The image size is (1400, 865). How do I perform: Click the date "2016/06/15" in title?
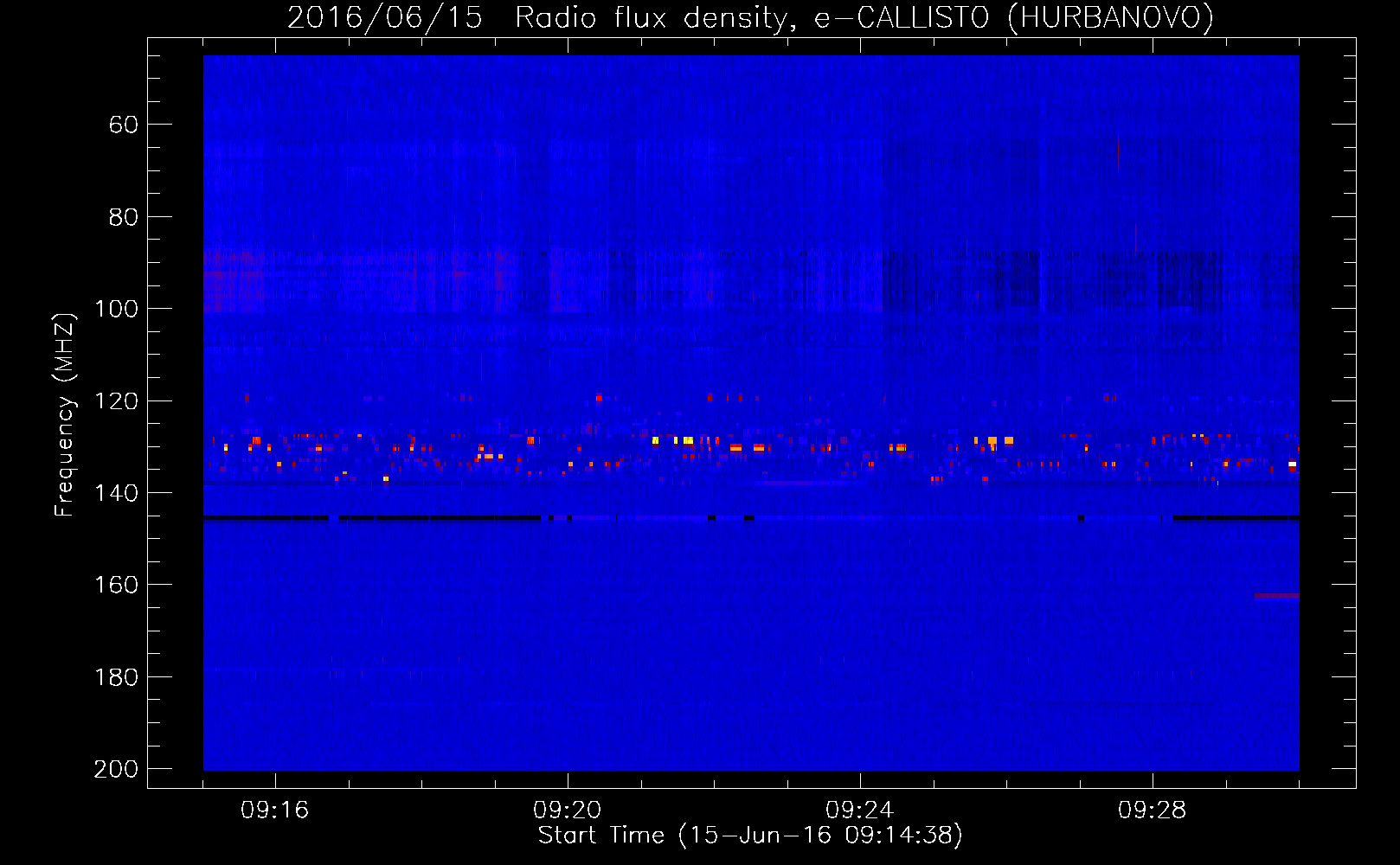pyautogui.click(x=384, y=17)
